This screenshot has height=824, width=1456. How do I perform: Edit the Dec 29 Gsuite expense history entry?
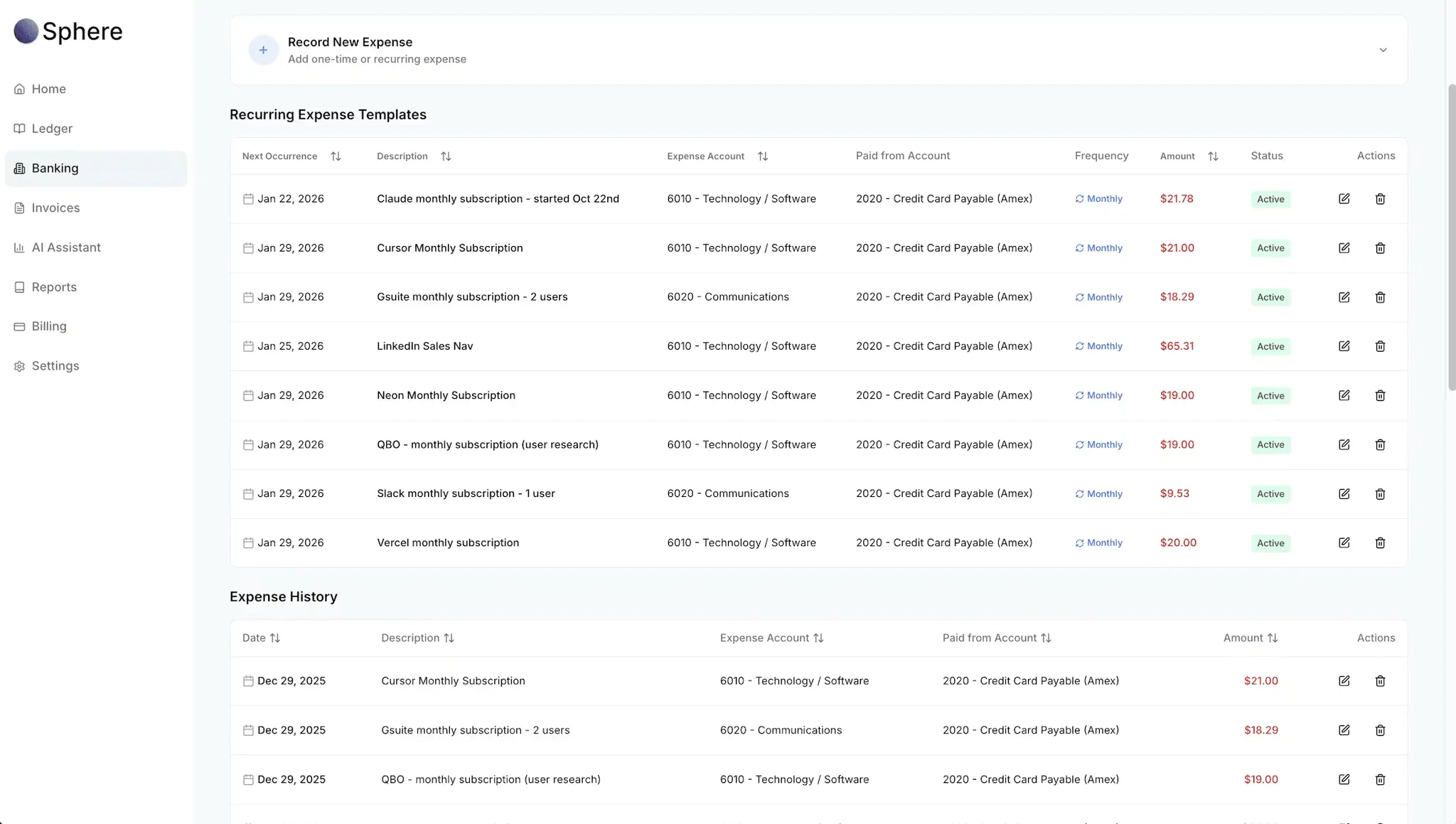(1344, 730)
